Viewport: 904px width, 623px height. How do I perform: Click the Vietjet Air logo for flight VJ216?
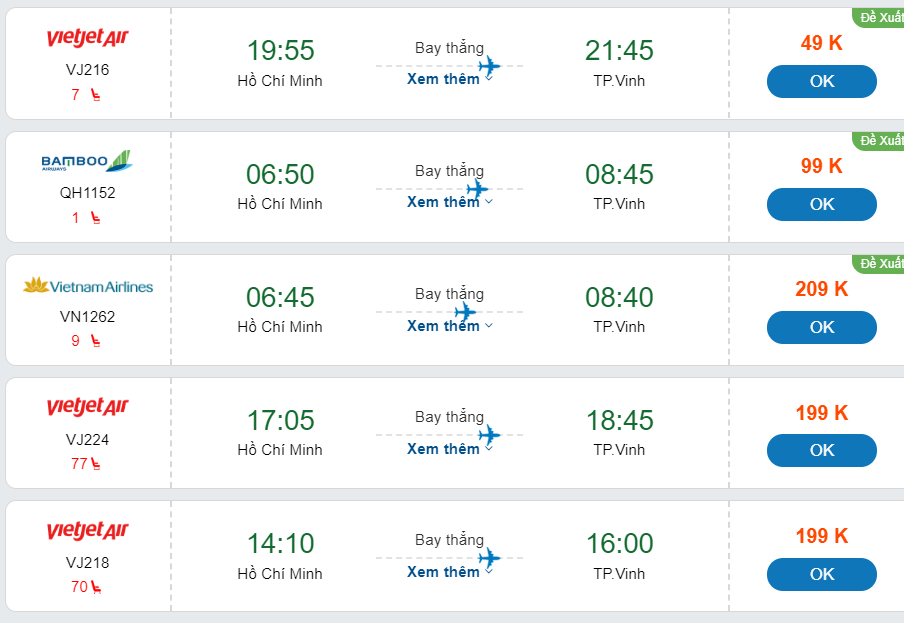pos(87,39)
